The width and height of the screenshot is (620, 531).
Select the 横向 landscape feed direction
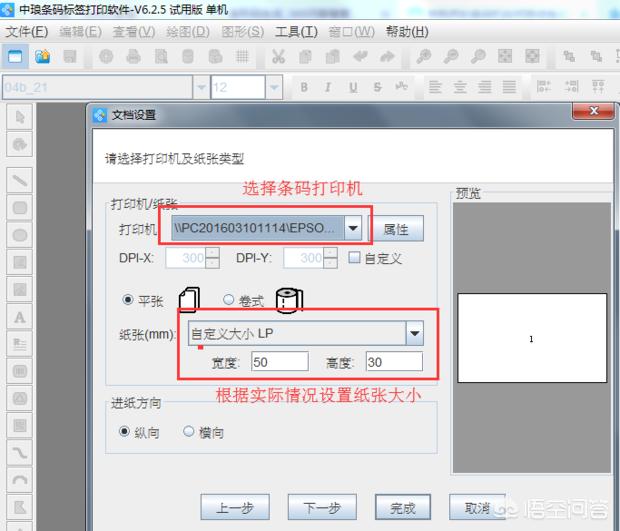coord(189,431)
